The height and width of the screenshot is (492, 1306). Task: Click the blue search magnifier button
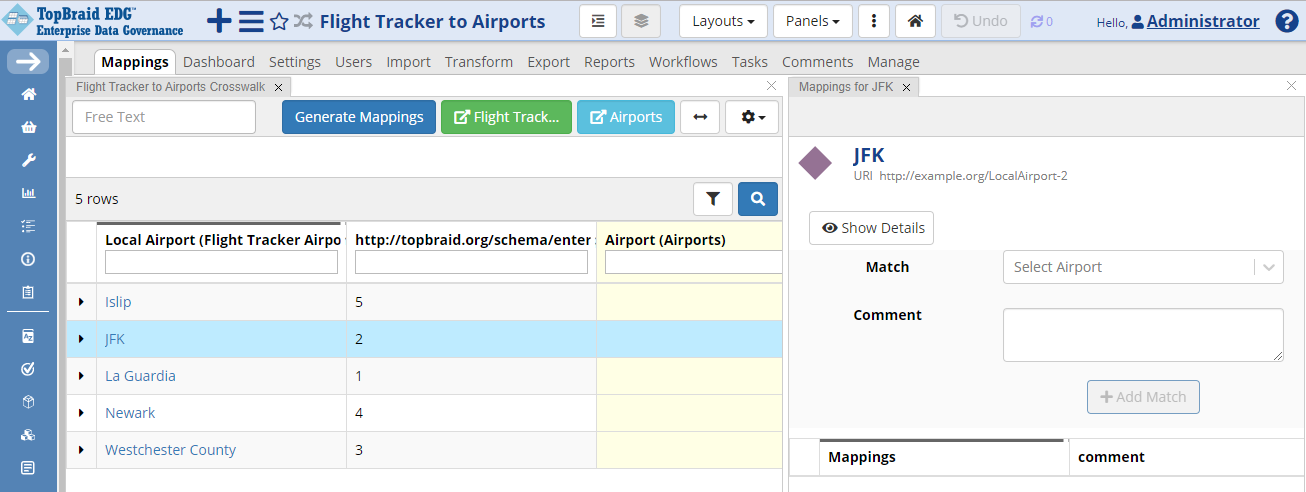pyautogui.click(x=758, y=199)
